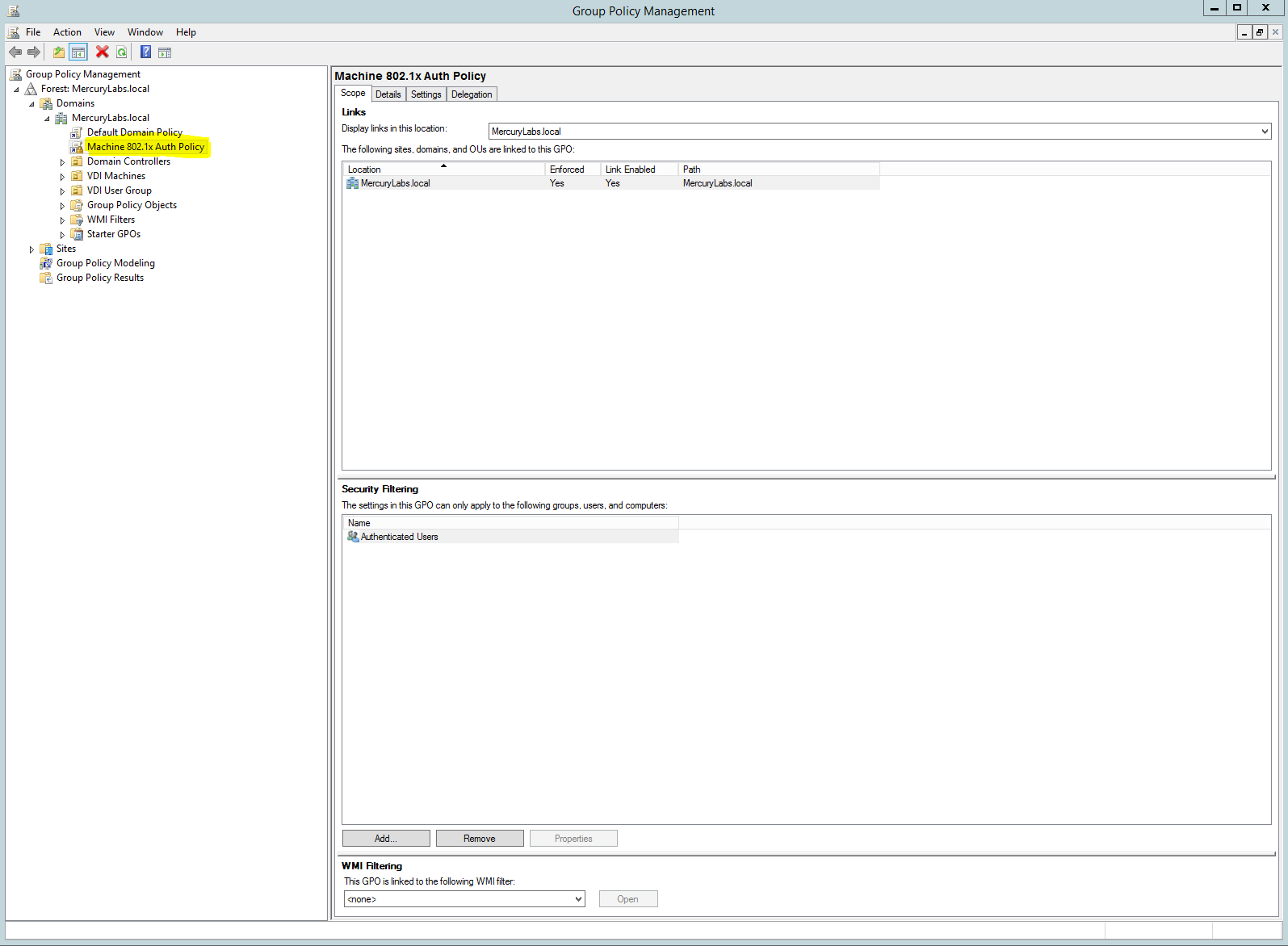Click the Show/Hide Action Pane icon
This screenshot has height=946, width=1288.
coord(165,52)
